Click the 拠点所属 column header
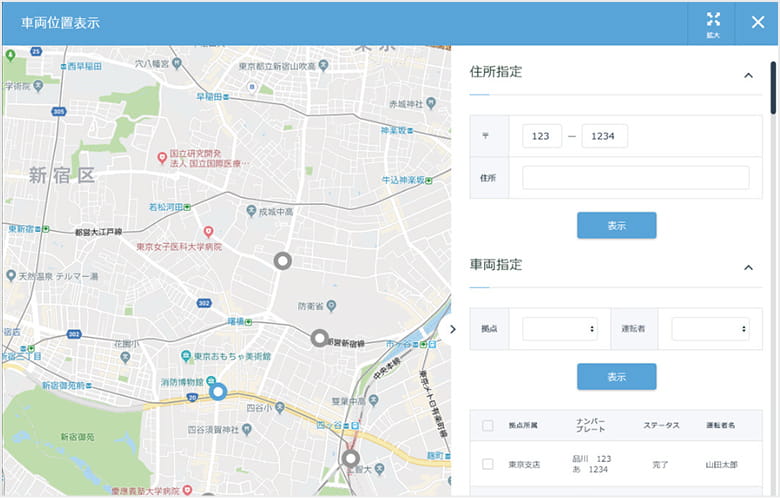The width and height of the screenshot is (780, 498). (x=523, y=425)
